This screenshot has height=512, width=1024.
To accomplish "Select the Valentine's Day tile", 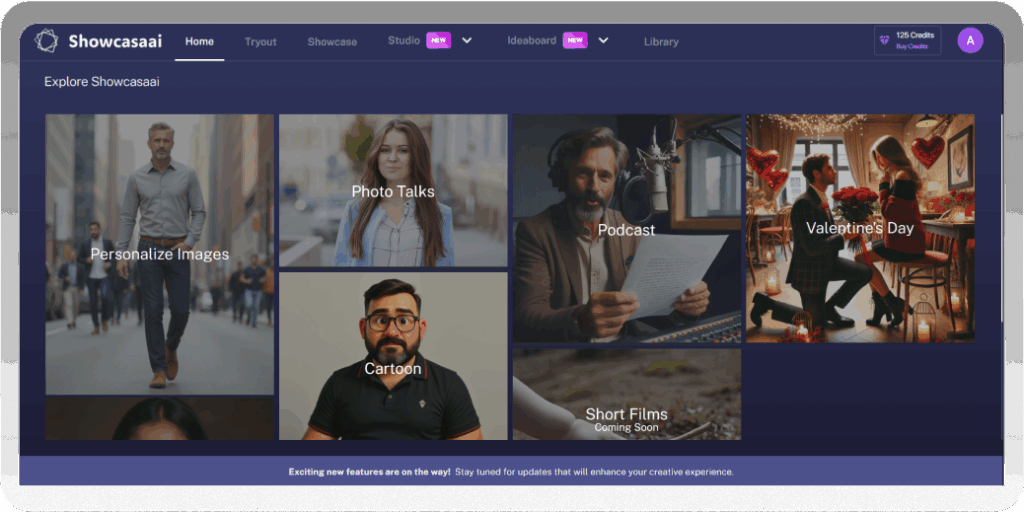I will (x=860, y=228).
